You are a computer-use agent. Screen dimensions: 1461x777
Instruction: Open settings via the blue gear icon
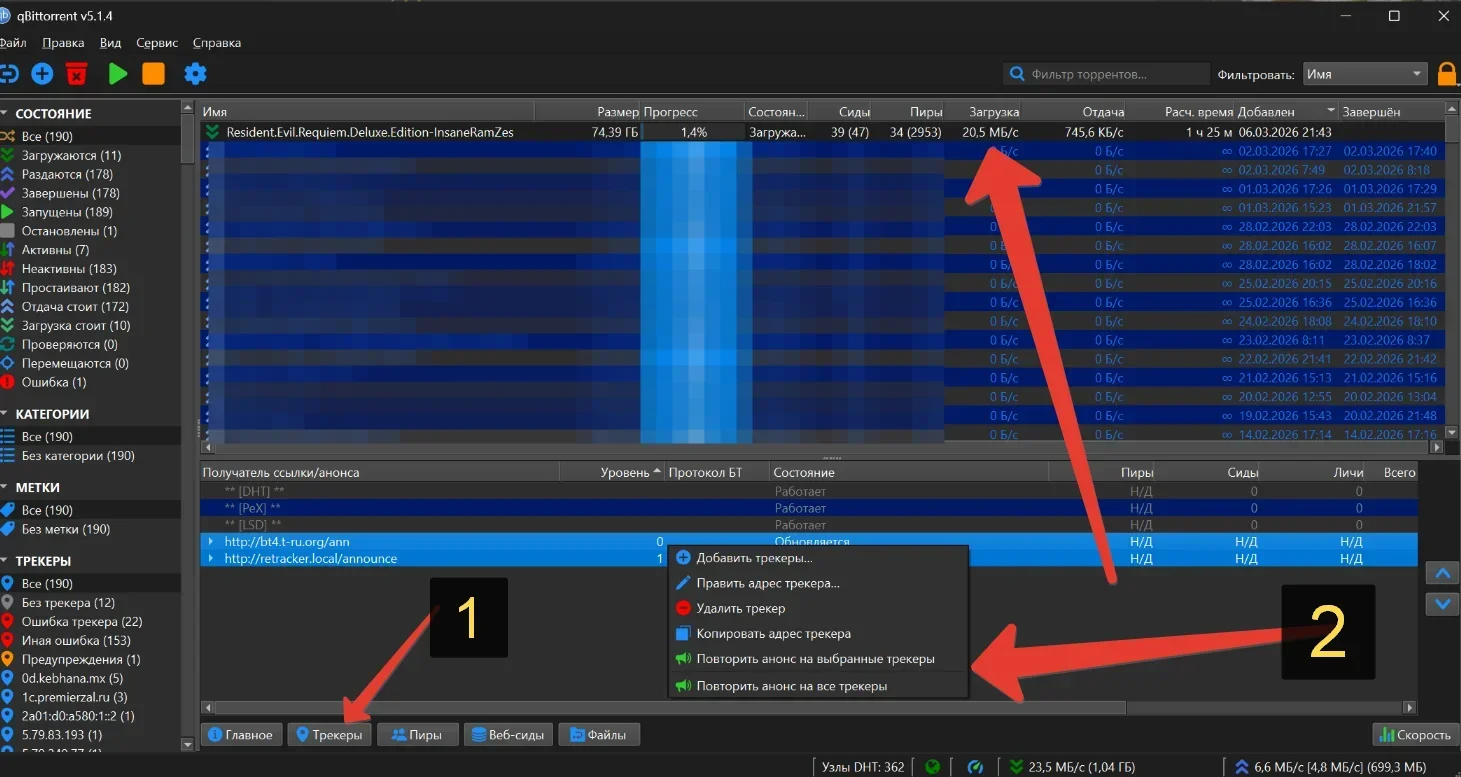(195, 74)
